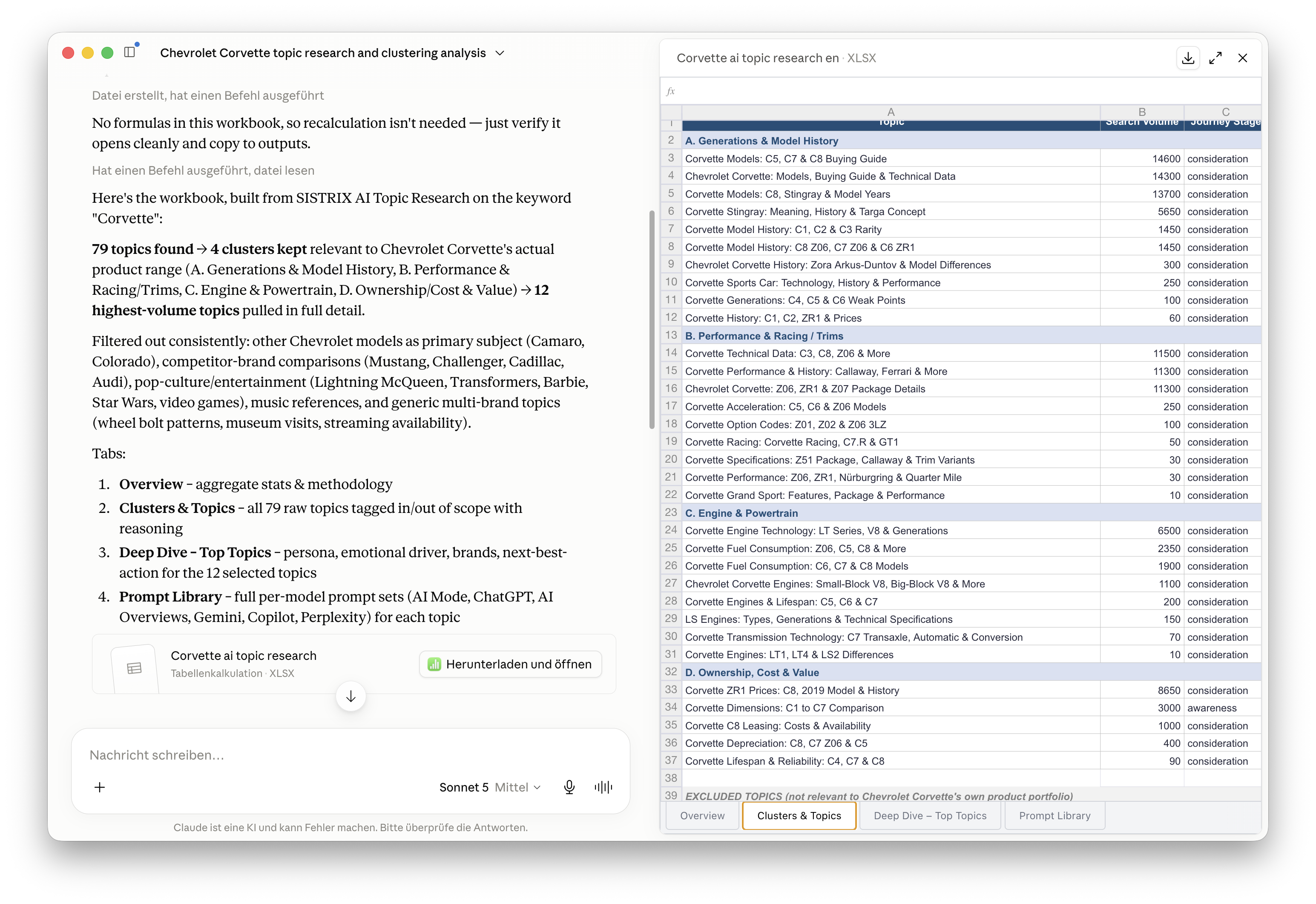Select 'Corvette C8 Leasing: Costs & Availability' cell

point(891,726)
